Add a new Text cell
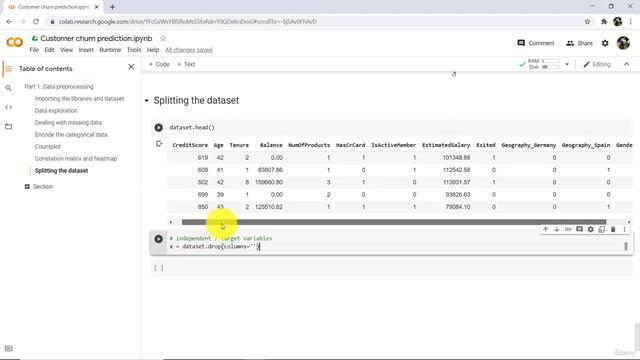 tap(186, 64)
